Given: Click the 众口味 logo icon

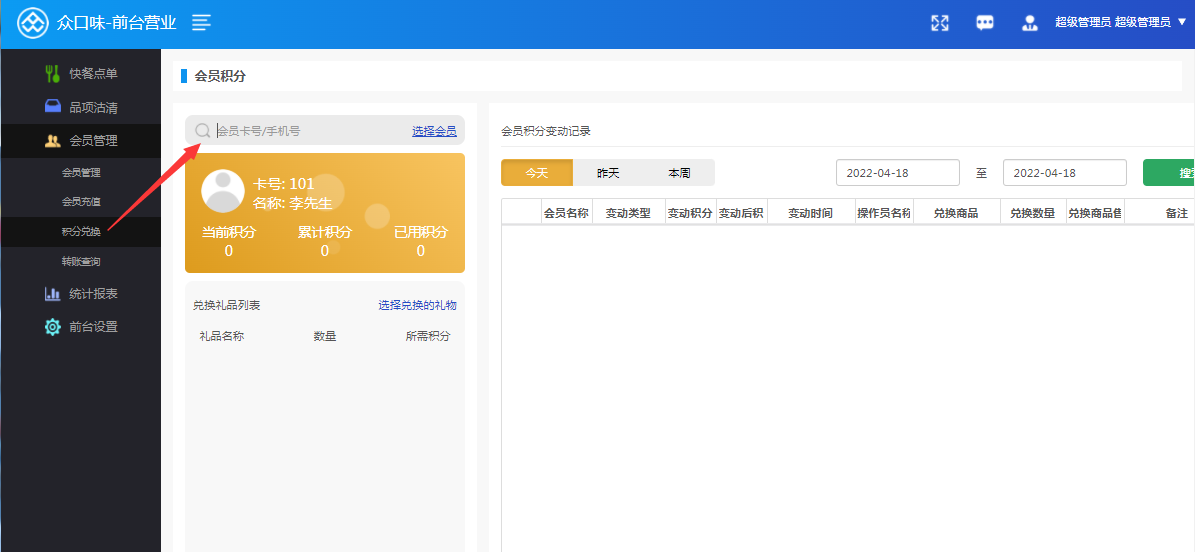Looking at the screenshot, I should click(x=33, y=23).
